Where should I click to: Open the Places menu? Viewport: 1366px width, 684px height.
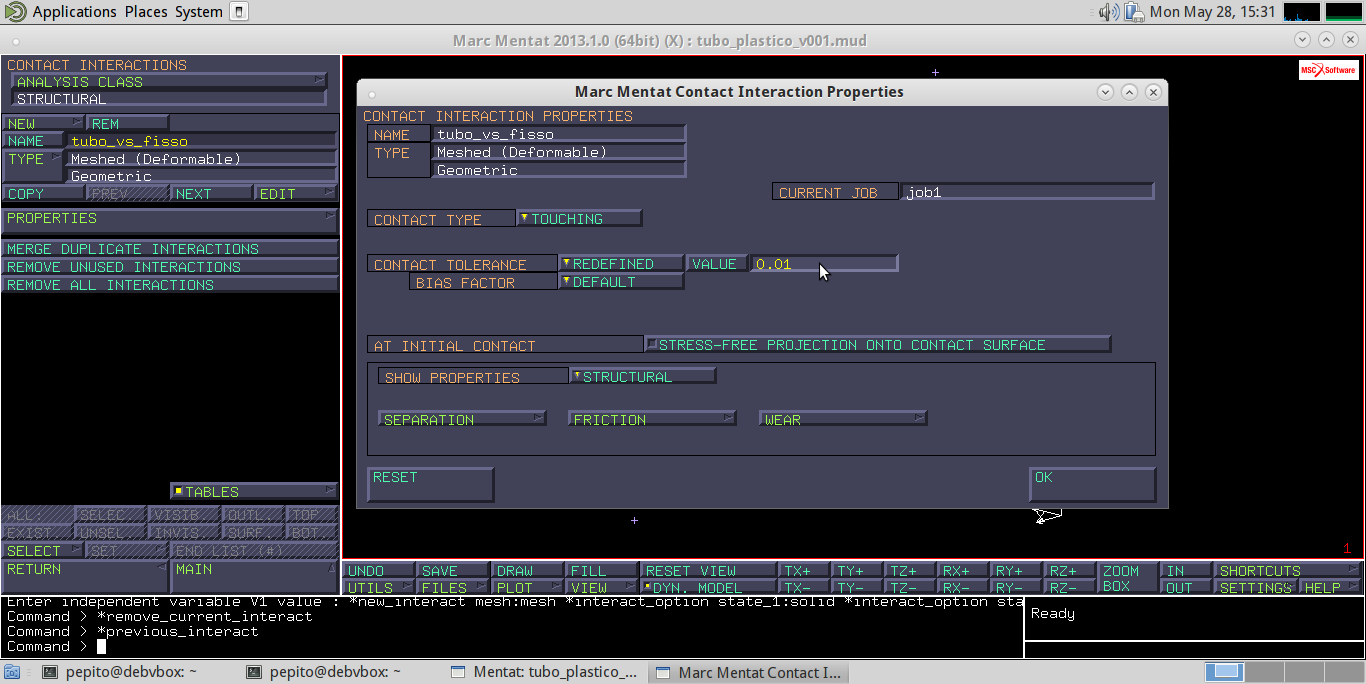coord(146,12)
